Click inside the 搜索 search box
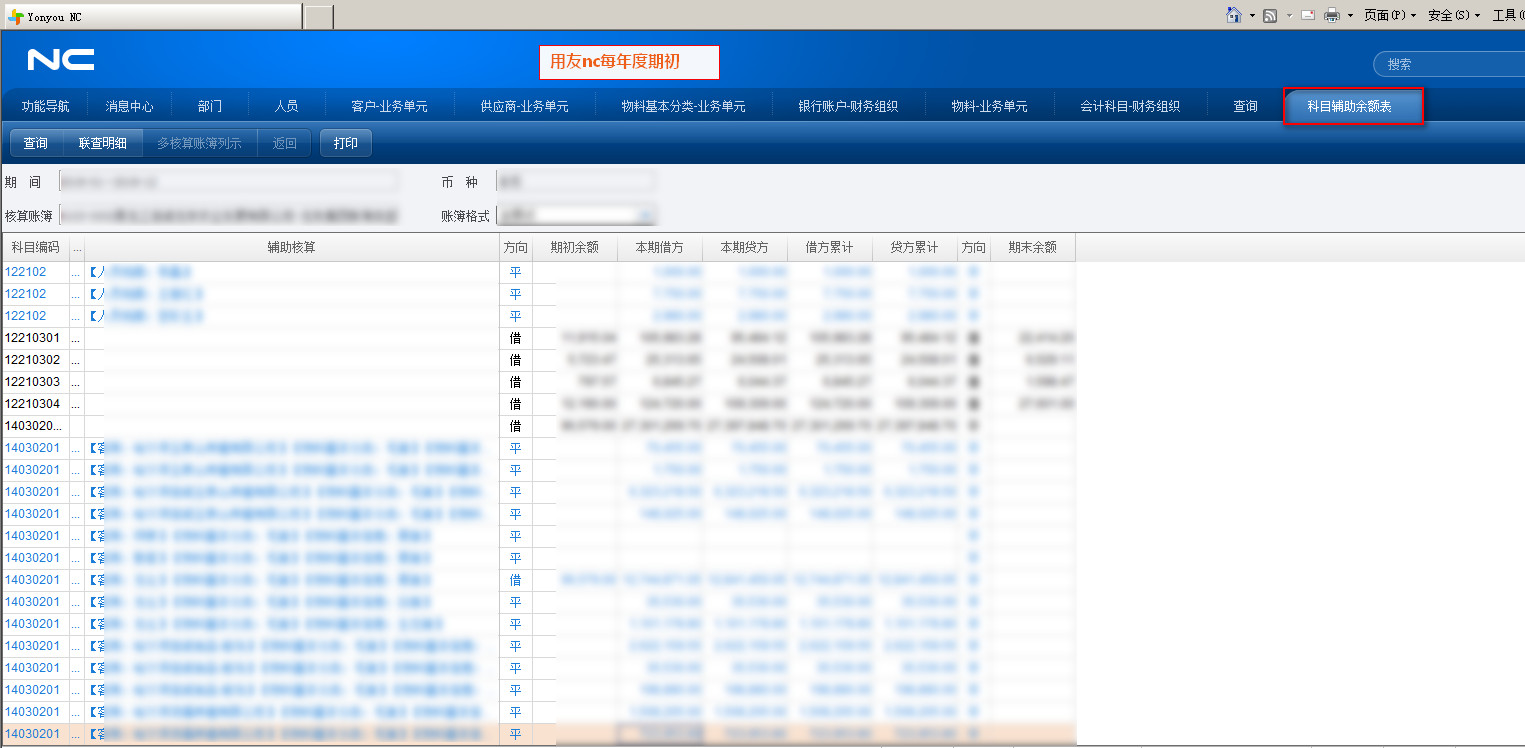 point(1450,64)
